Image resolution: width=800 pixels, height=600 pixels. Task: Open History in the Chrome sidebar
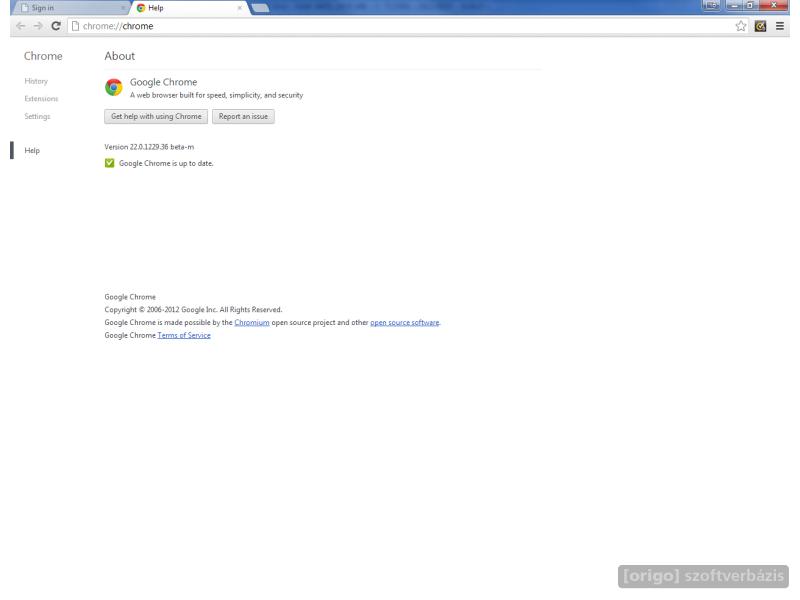(x=36, y=81)
